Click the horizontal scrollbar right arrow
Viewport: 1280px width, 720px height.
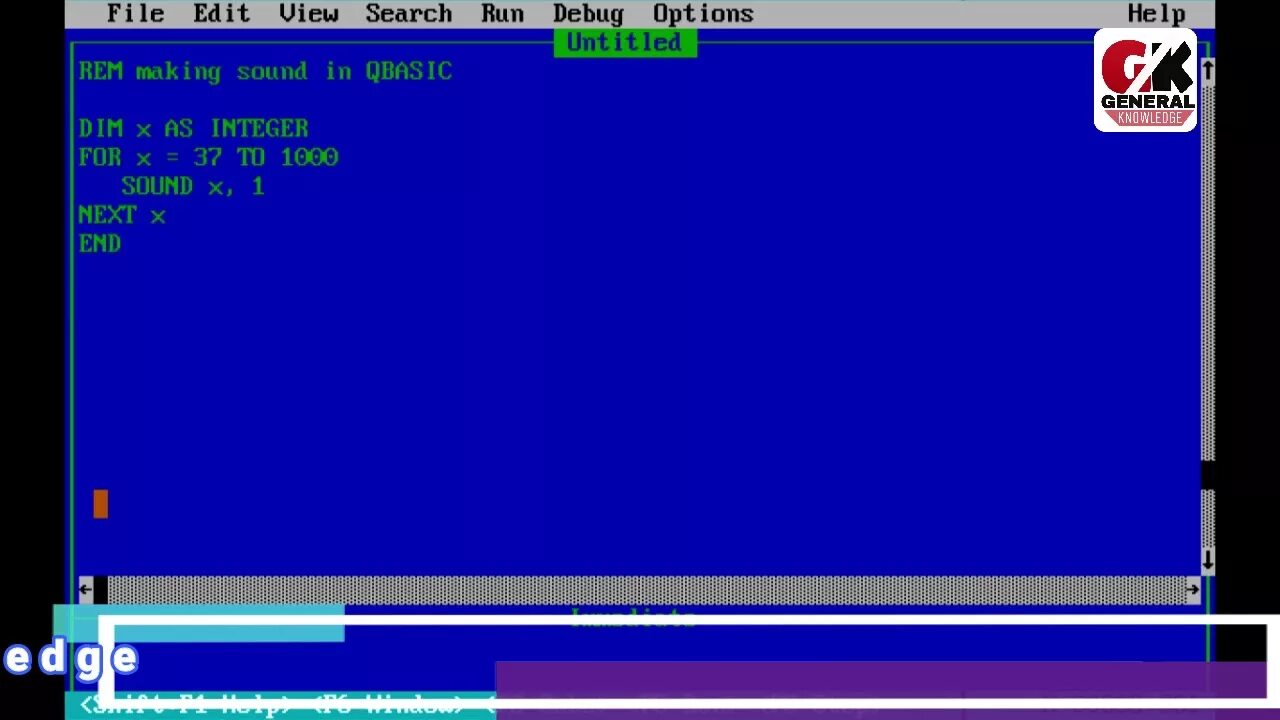coord(1193,590)
